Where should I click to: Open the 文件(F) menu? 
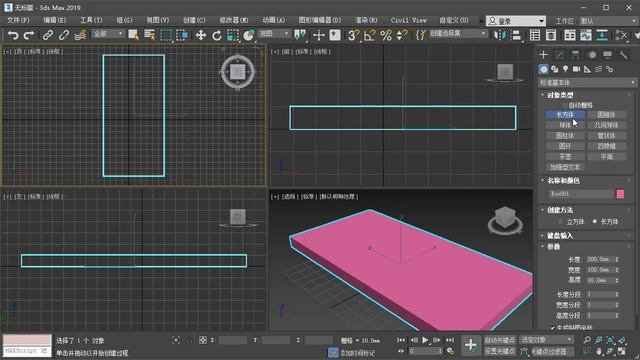click(18, 20)
